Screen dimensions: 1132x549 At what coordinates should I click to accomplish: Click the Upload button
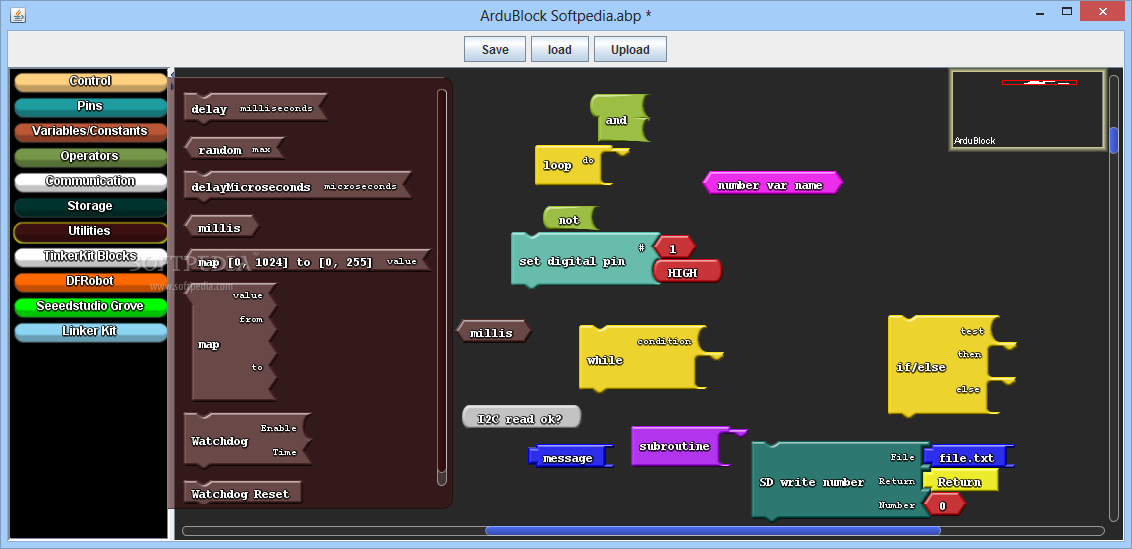pos(630,50)
